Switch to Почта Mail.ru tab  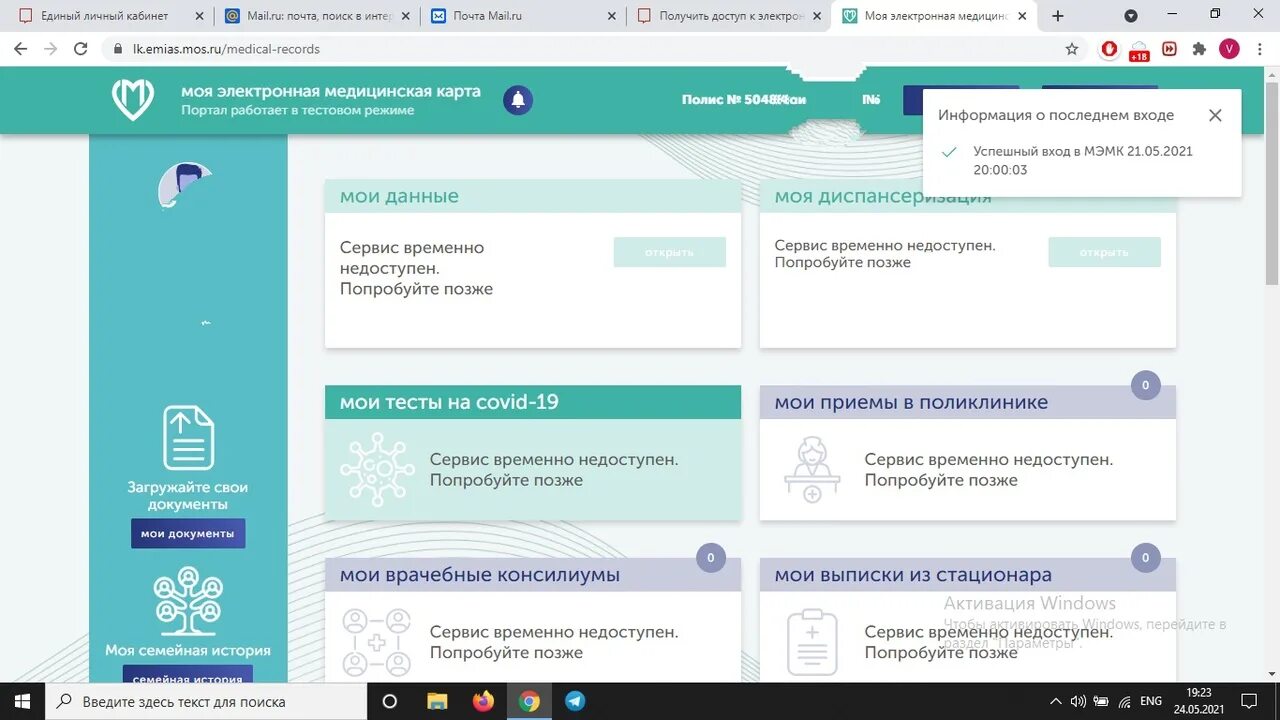click(520, 16)
